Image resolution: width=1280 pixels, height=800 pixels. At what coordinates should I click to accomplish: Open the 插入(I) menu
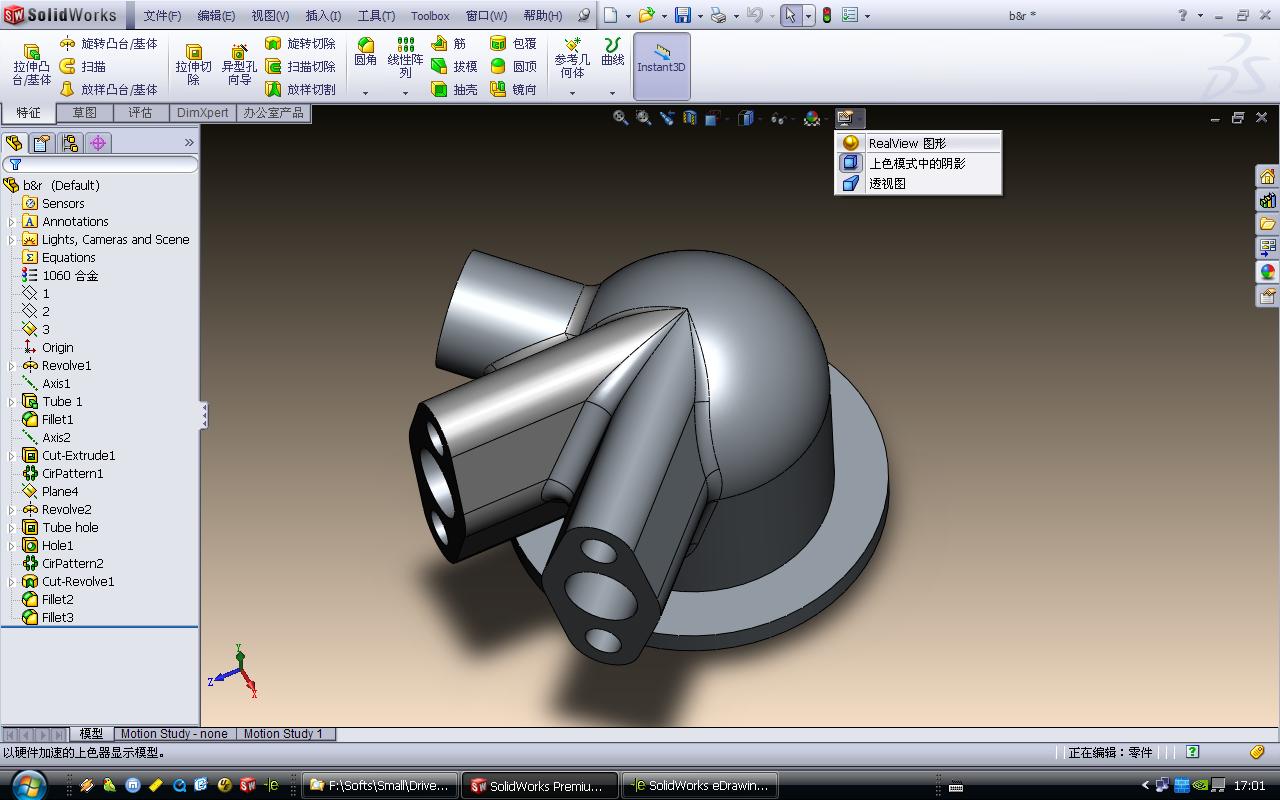coord(323,16)
